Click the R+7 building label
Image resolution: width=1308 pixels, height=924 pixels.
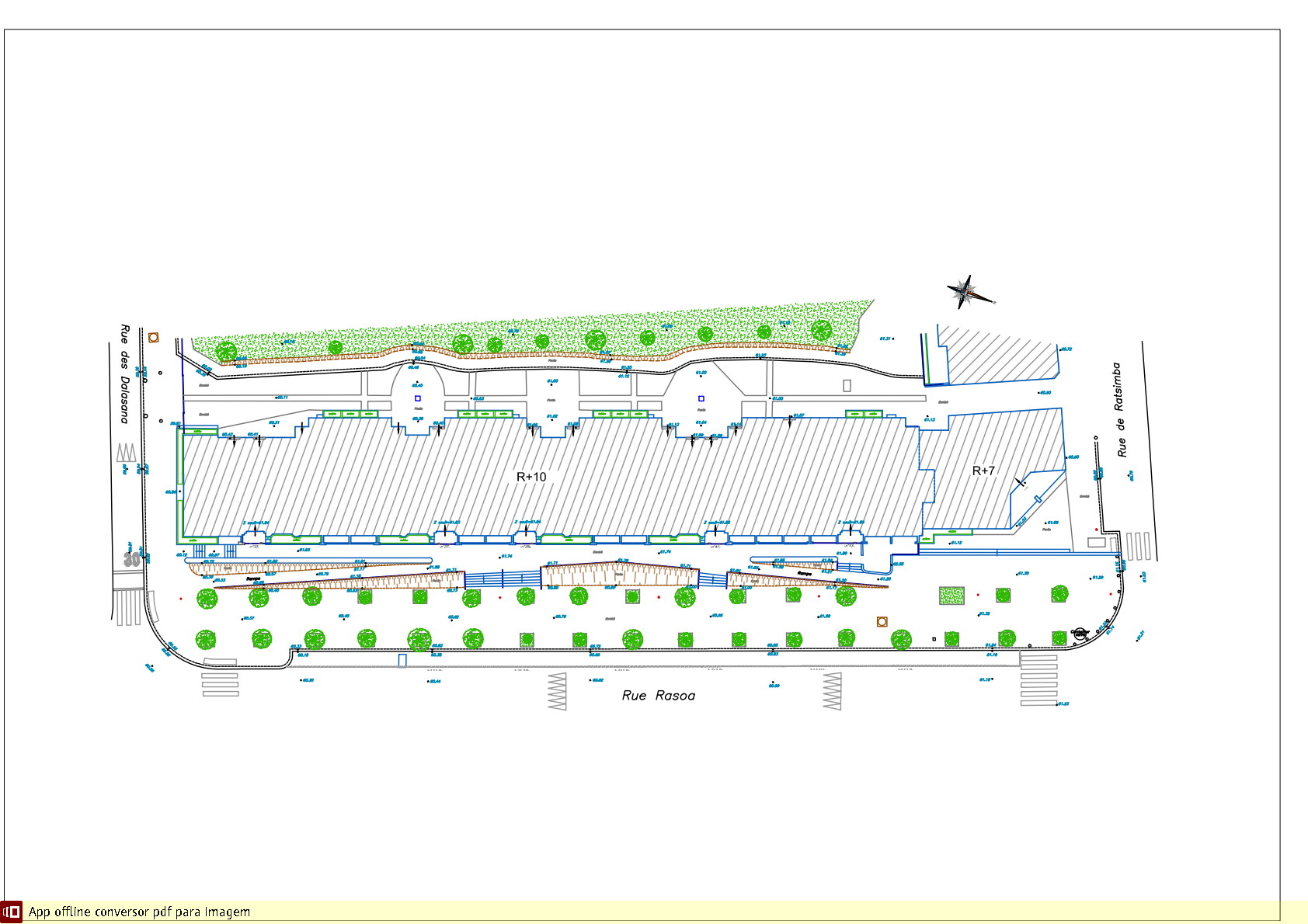983,471
